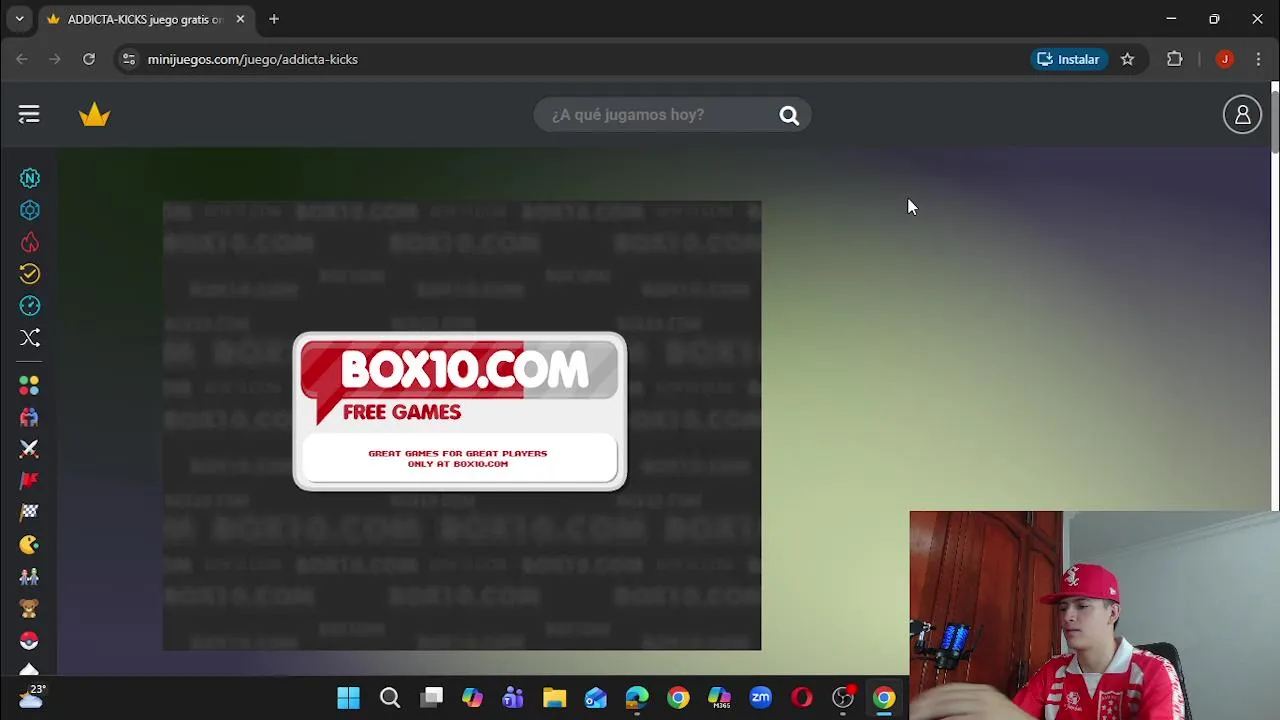
Task: Click the BOX10.COM free games banner
Action: (x=460, y=412)
